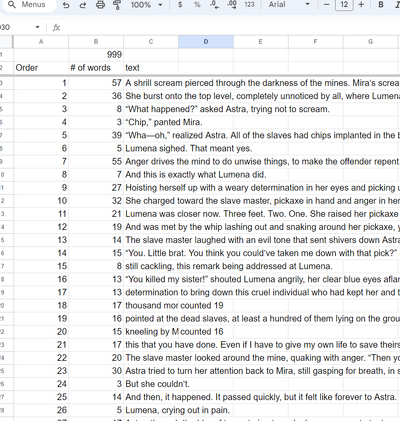
Task: Click 'The slave master laughed' cell
Action: coord(262,240)
